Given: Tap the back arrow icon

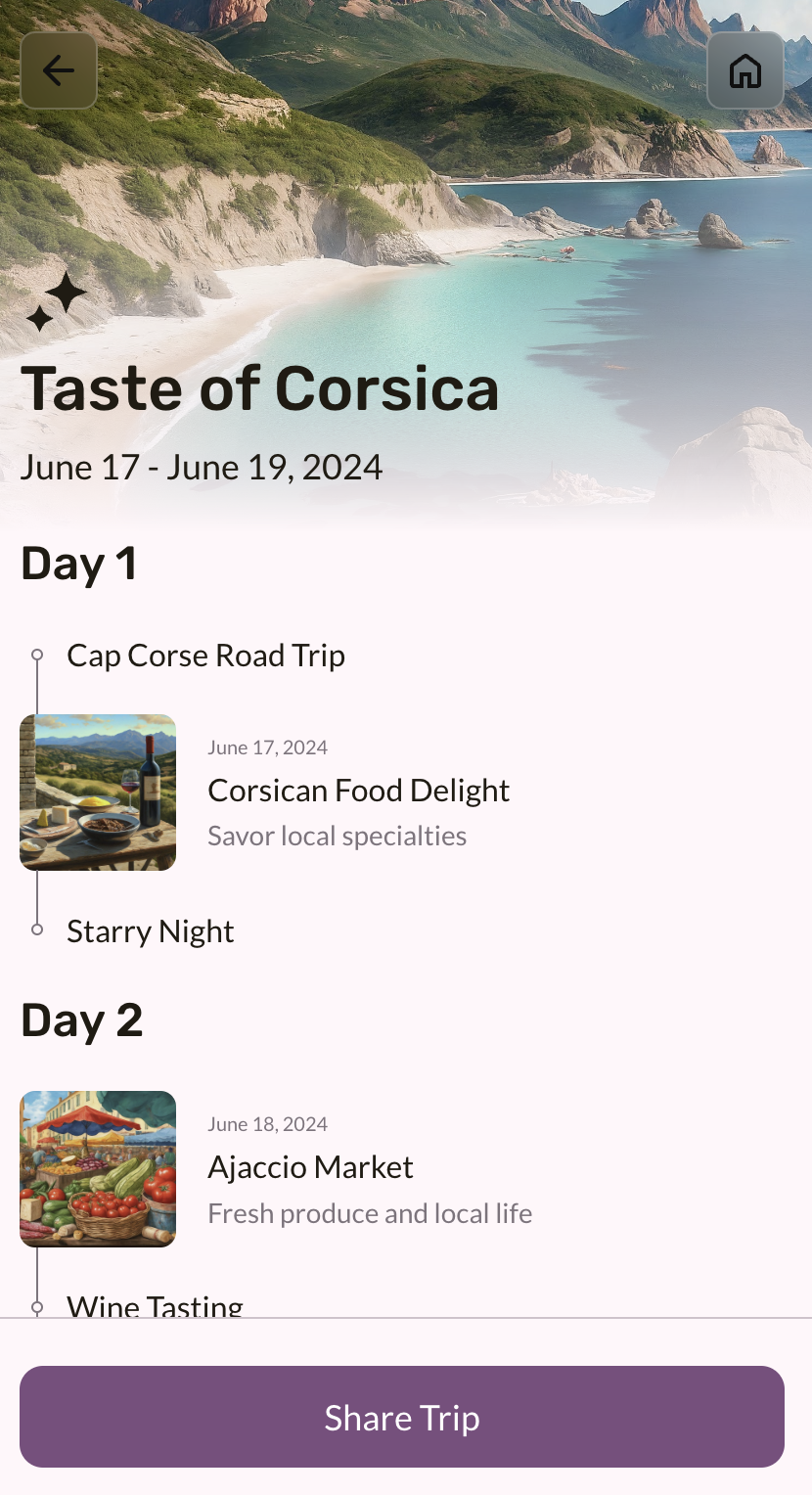Looking at the screenshot, I should coord(59,70).
